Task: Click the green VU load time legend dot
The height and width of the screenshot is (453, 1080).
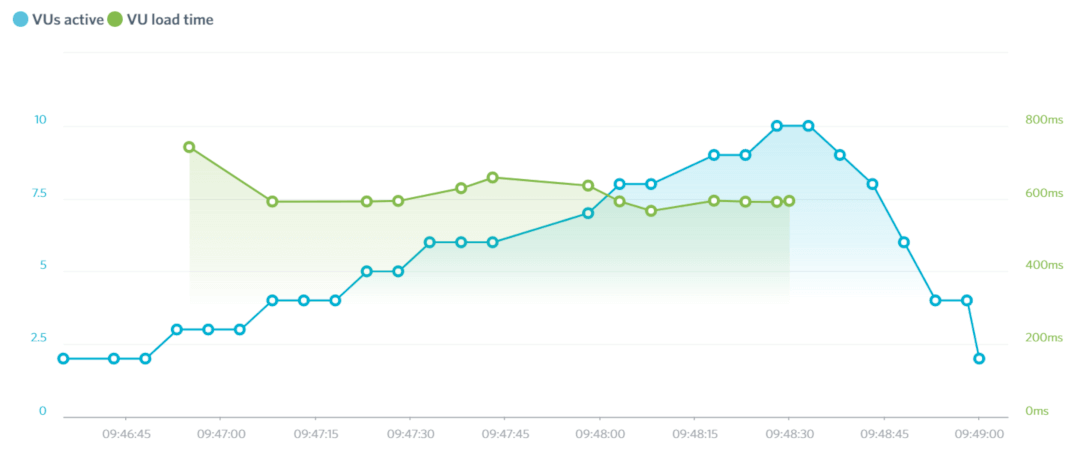Action: click(115, 19)
